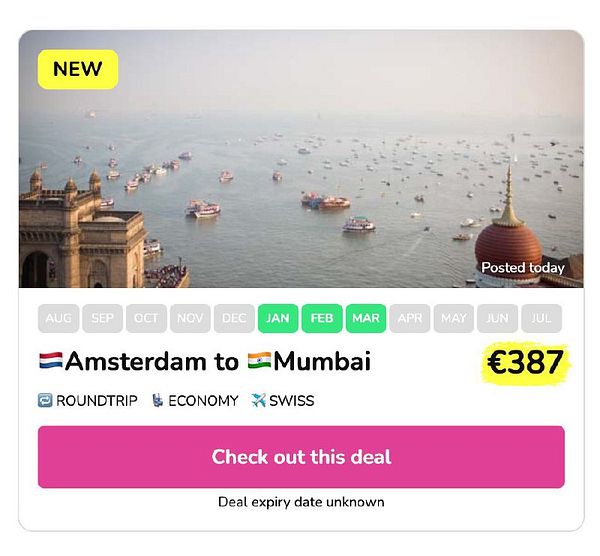This screenshot has height=556, width=600.
Task: Click the airplane icon beside SWISS
Action: coord(259,401)
